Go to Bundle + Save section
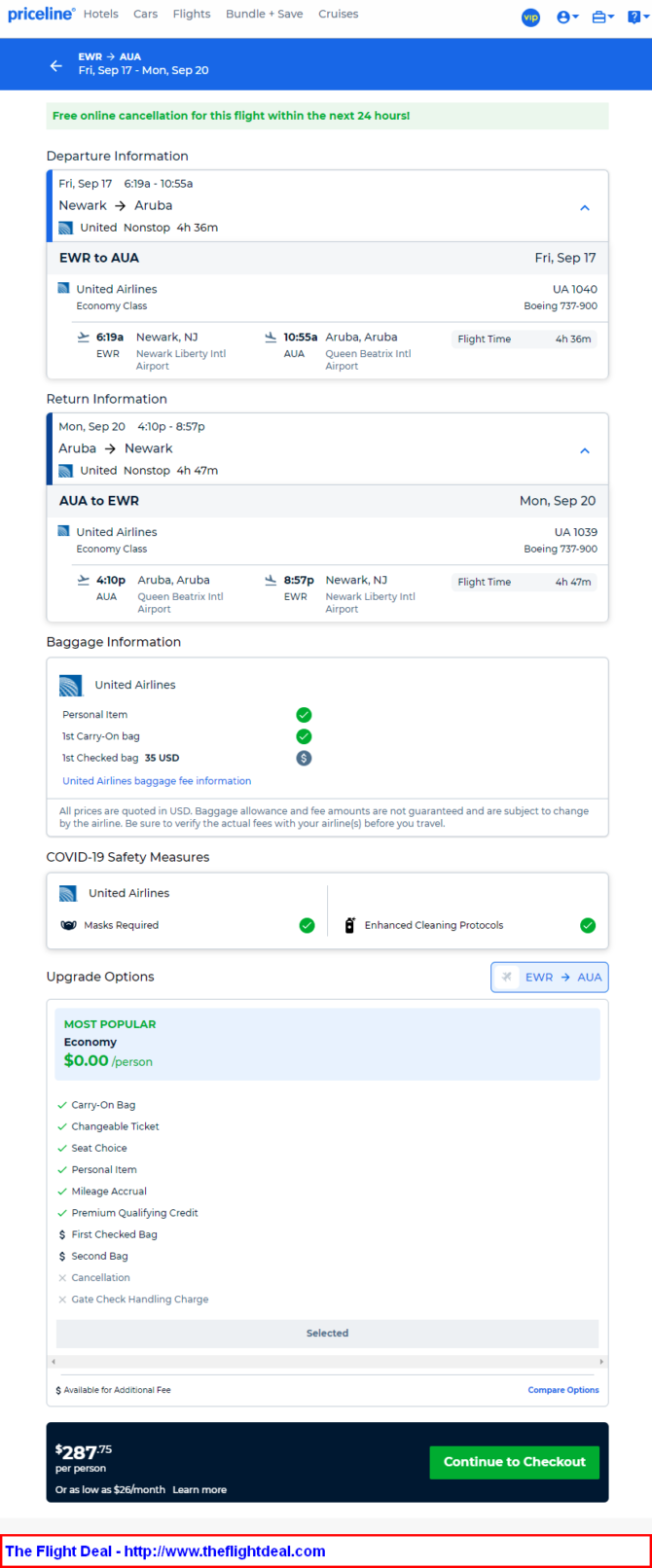 point(264,15)
